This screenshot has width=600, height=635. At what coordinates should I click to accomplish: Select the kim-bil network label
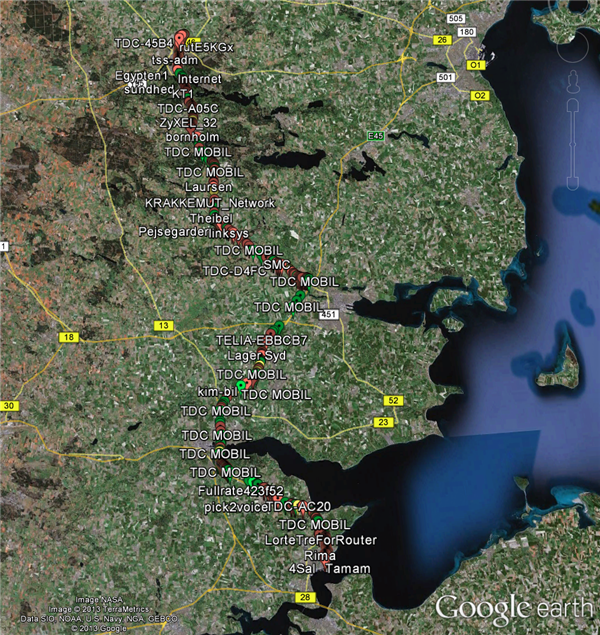pos(217,392)
